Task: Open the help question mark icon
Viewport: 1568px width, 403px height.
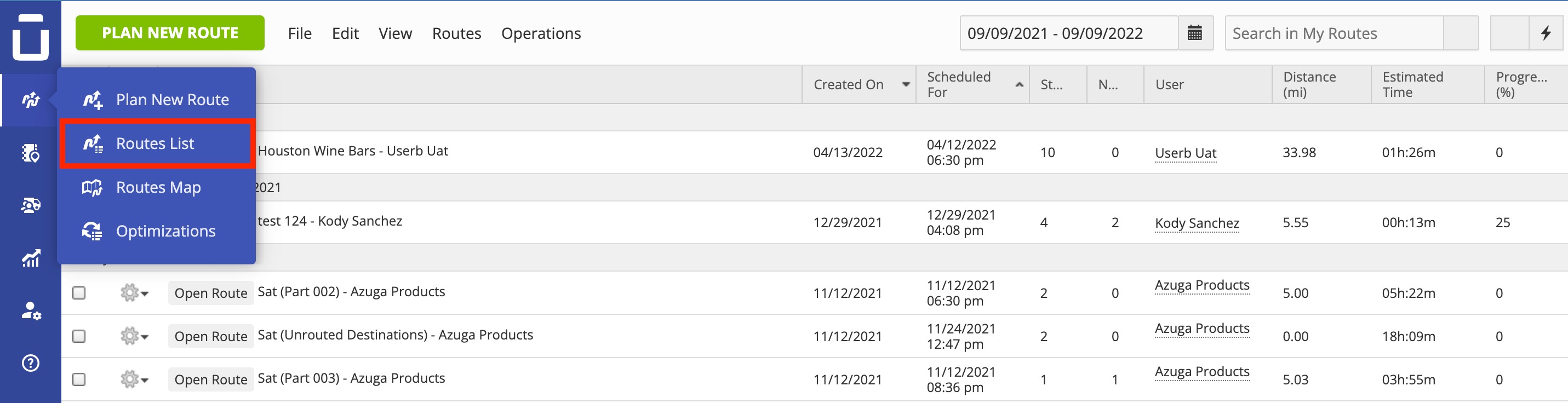Action: coord(31,364)
